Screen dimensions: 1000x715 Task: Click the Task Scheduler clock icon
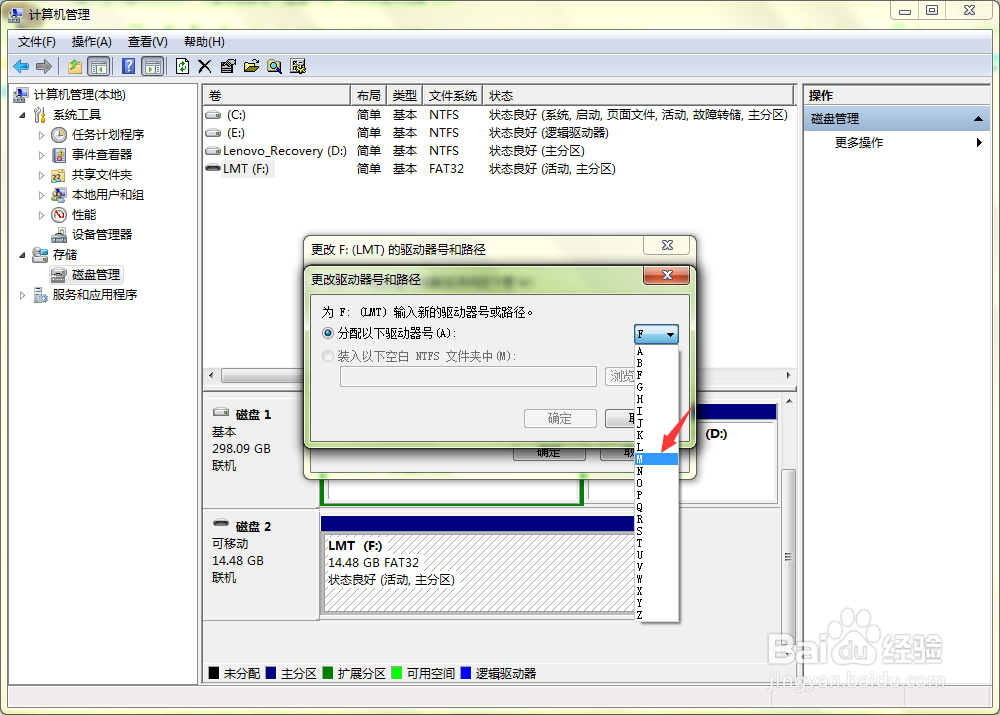tap(59, 135)
